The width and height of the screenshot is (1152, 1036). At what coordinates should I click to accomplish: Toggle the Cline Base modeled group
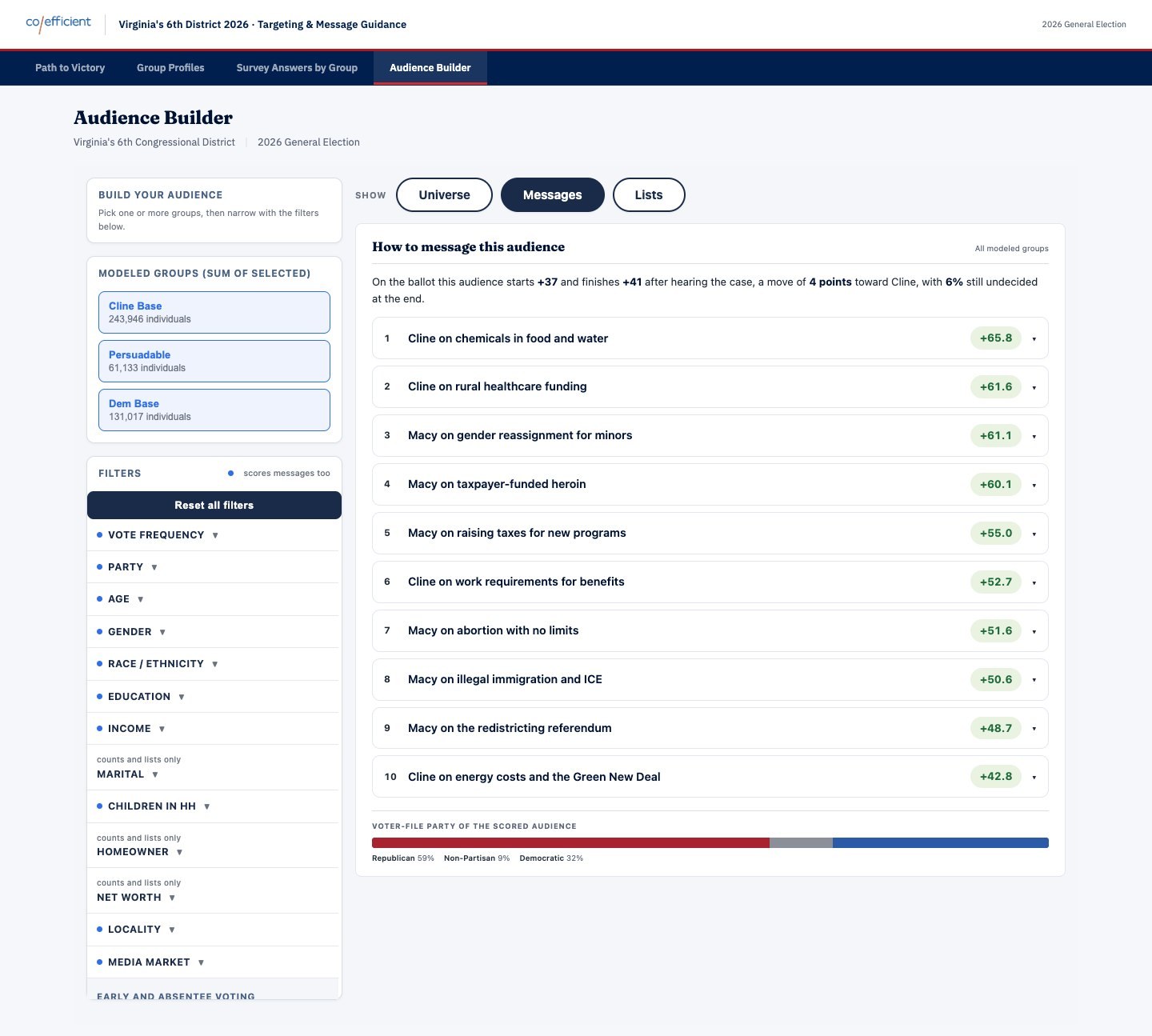click(x=214, y=312)
